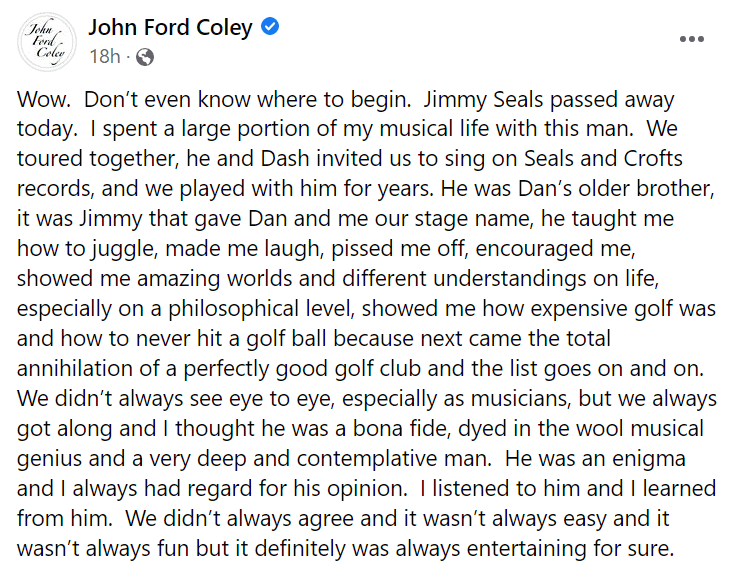Click the globe public-audience icon
735x564 pixels.
tap(144, 57)
